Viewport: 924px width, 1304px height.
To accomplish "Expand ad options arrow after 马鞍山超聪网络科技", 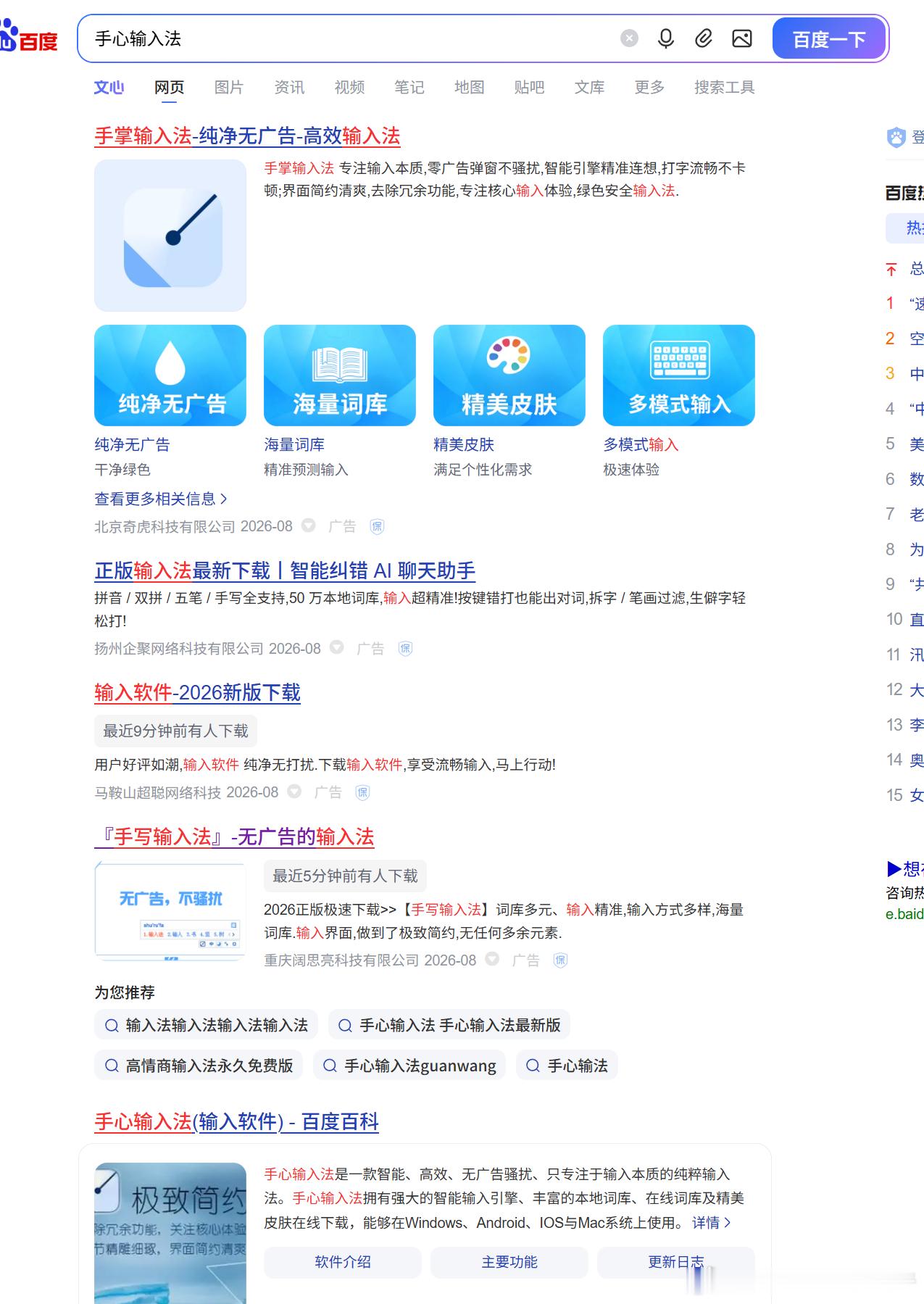I will 294,792.
